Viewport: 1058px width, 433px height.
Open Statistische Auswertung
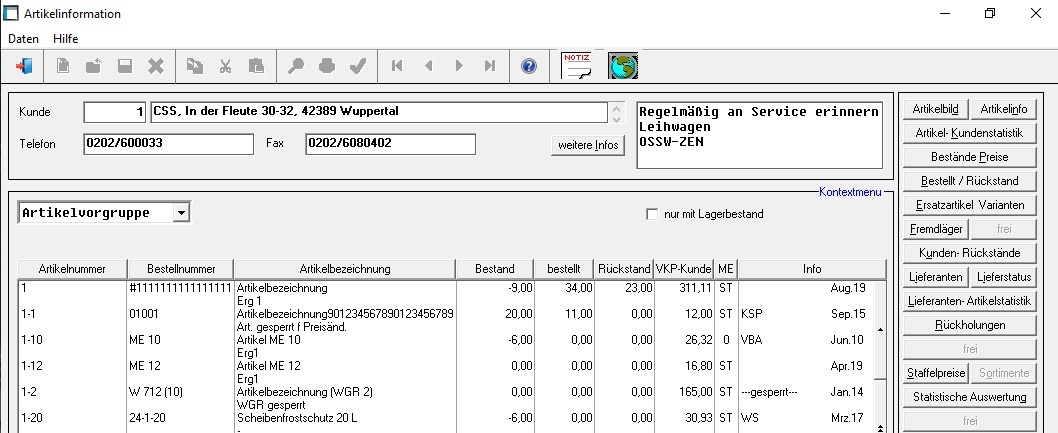click(x=970, y=397)
